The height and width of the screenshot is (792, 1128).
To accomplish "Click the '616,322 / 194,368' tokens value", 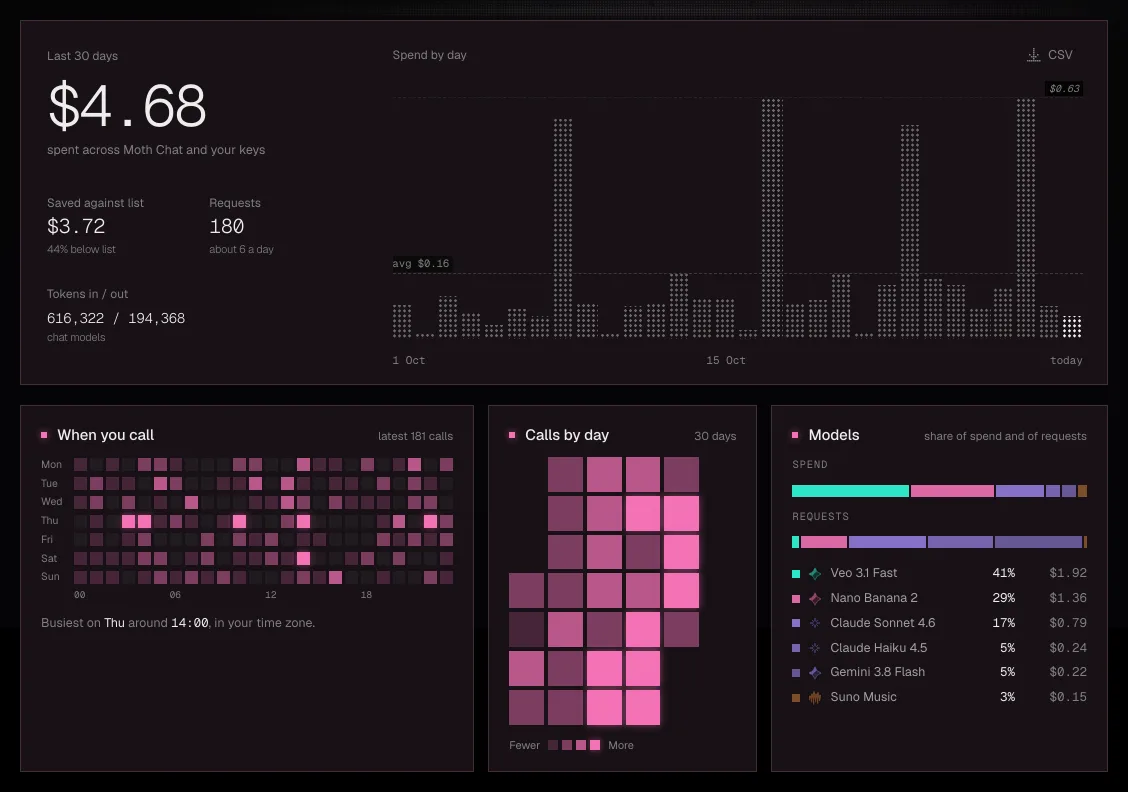I will (116, 318).
